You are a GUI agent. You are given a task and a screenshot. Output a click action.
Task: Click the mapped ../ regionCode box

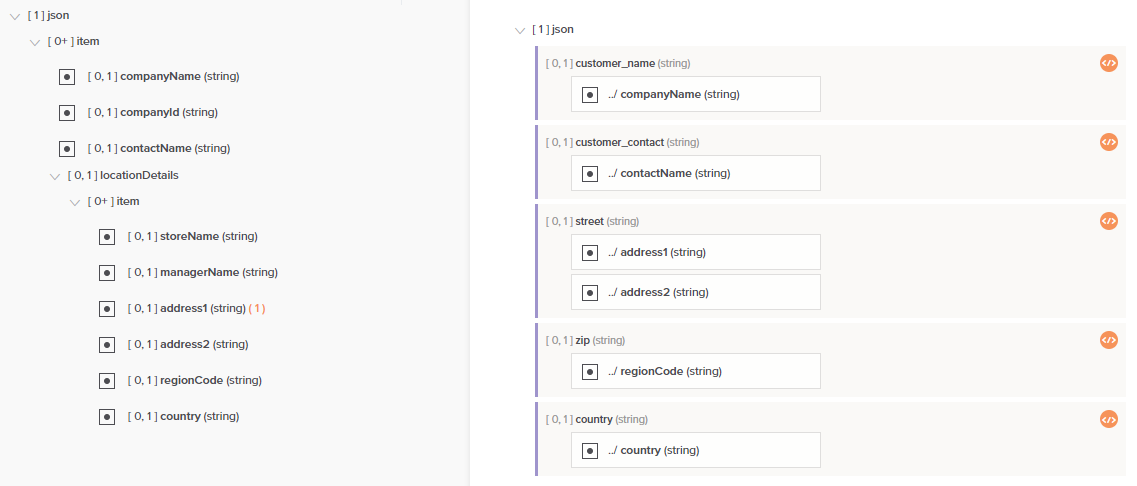point(695,371)
